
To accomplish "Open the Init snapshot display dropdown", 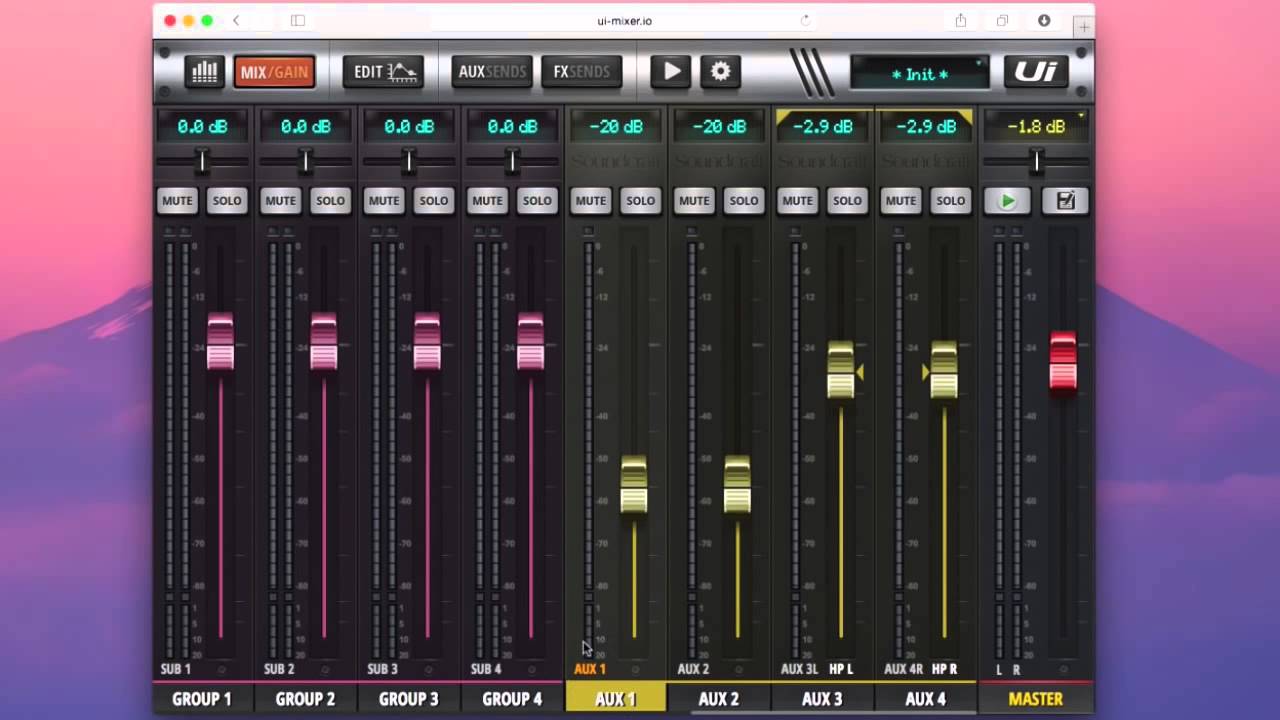I will (x=919, y=74).
